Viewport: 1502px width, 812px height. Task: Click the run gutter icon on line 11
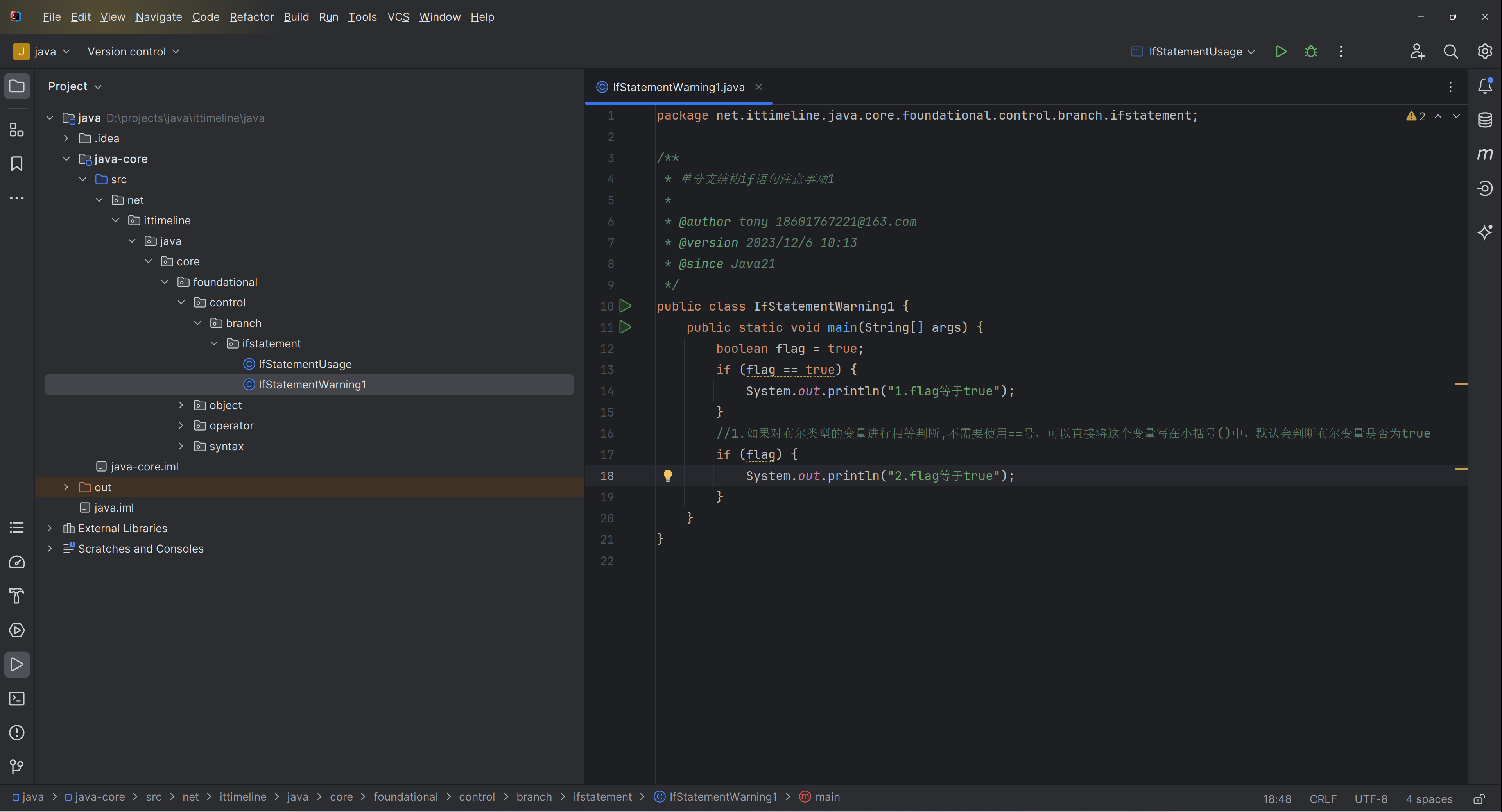click(x=625, y=327)
